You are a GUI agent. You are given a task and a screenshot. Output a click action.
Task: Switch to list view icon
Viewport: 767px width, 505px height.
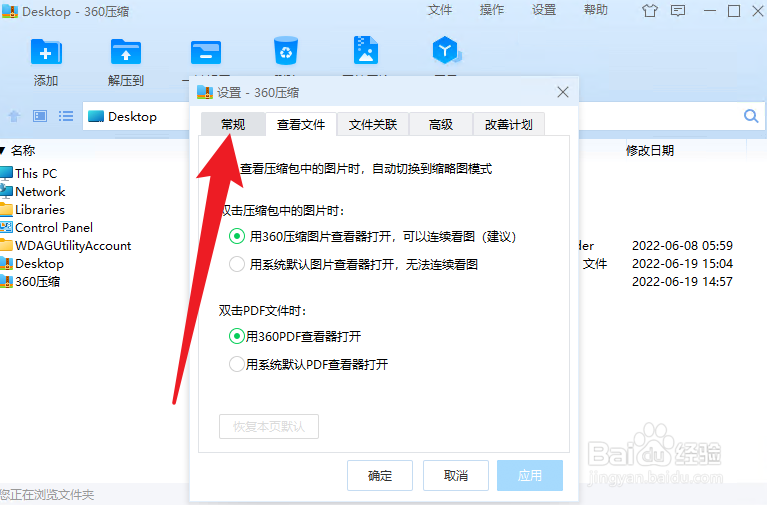click(x=66, y=116)
